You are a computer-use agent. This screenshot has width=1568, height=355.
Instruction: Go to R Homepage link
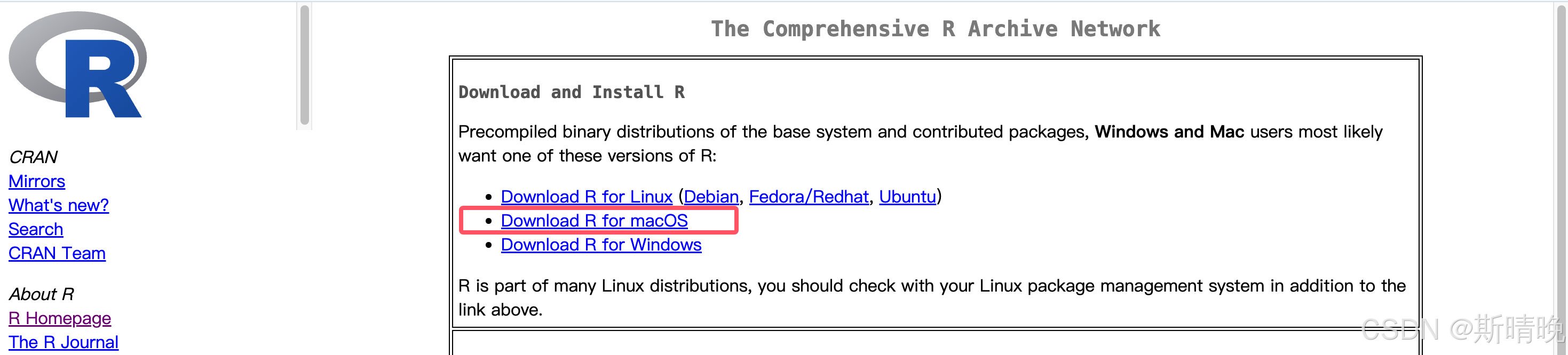point(60,319)
